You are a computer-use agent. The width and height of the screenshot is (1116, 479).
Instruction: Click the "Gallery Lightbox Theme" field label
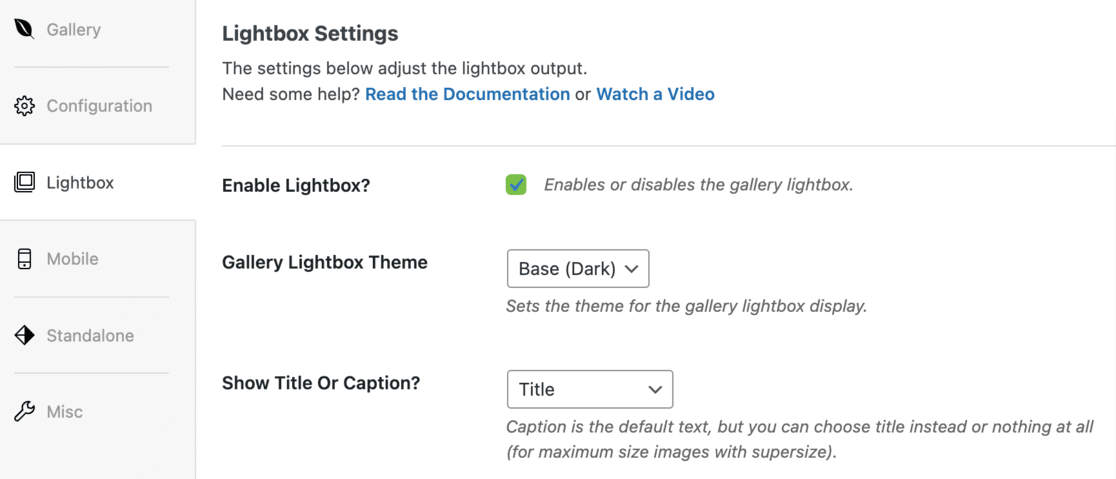pyautogui.click(x=325, y=262)
